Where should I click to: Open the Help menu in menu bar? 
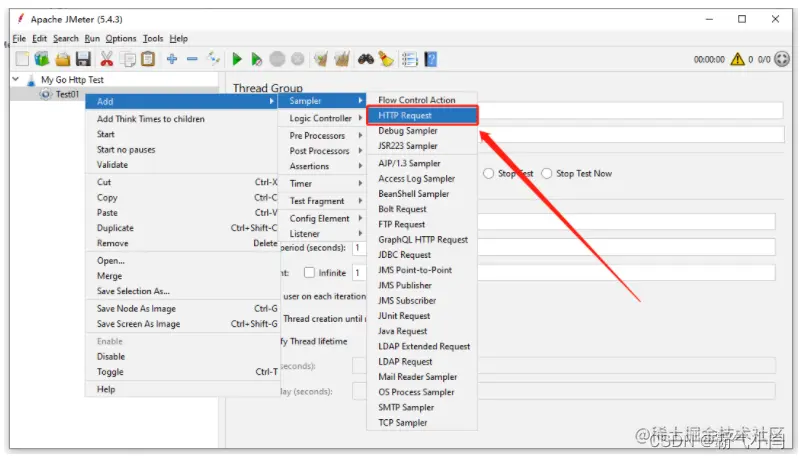[x=179, y=38]
